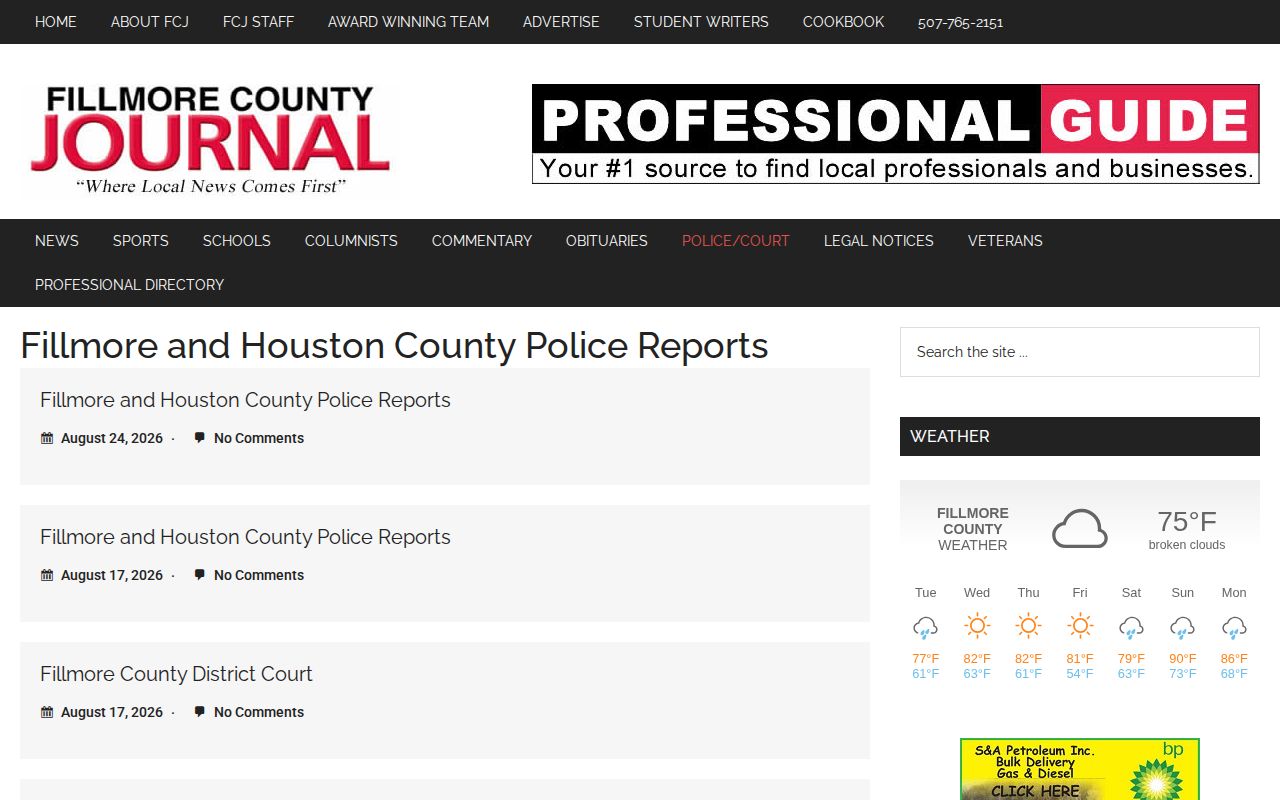Click the calendar icon beside August 24, 2026
1280x800 pixels.
click(x=47, y=438)
